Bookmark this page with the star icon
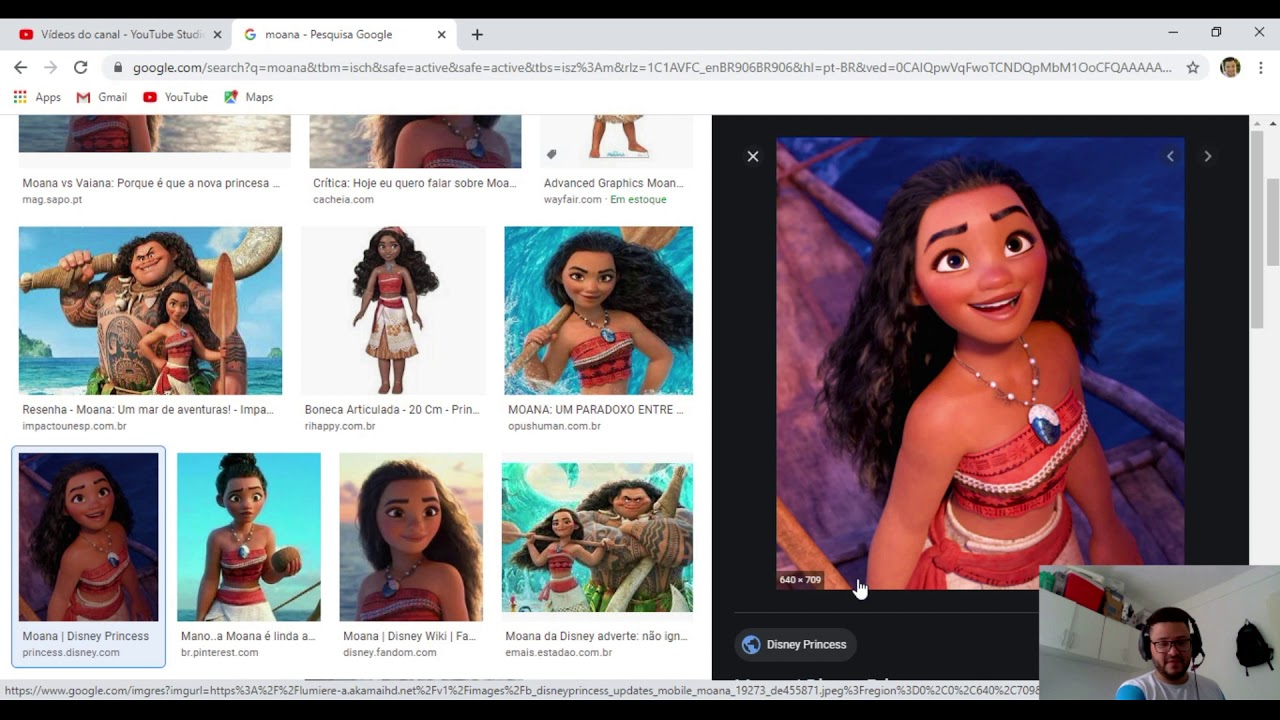This screenshot has width=1280, height=720. click(x=1193, y=67)
